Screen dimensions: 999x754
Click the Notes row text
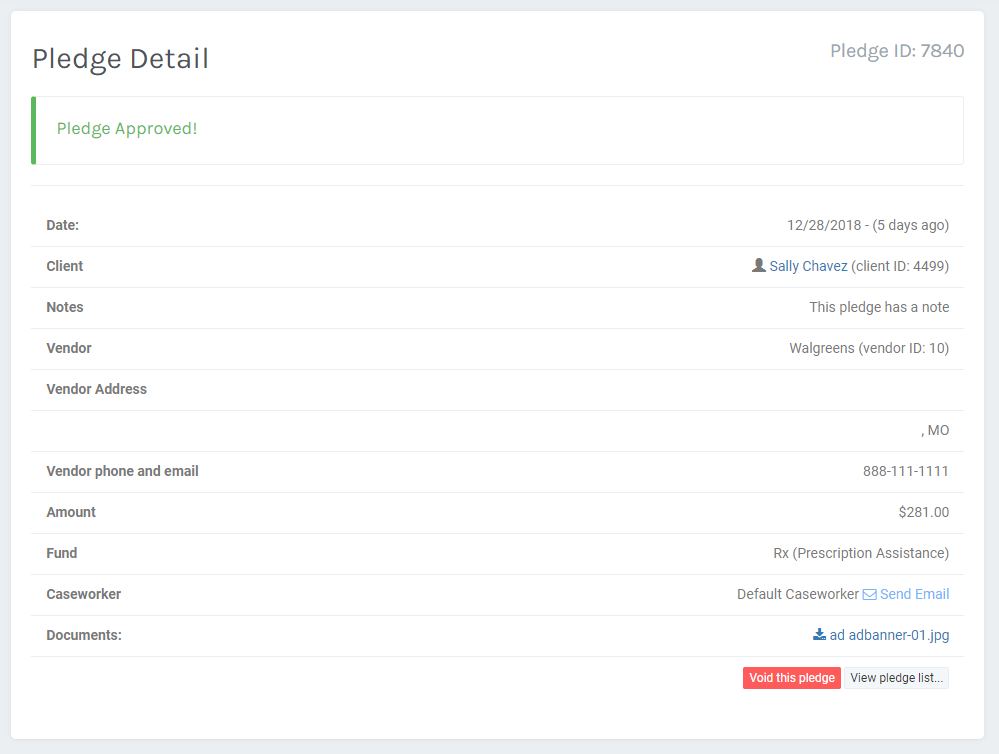[x=879, y=307]
